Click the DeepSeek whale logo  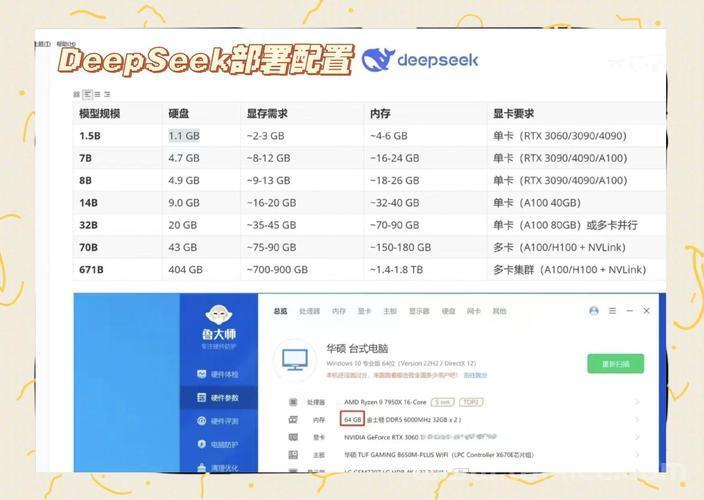pos(378,60)
